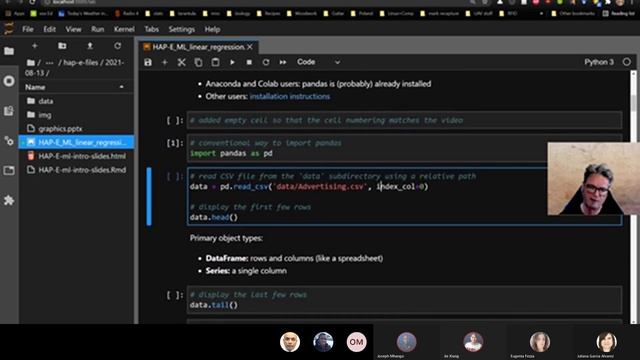The height and width of the screenshot is (360, 640).
Task: Open the img folder in file browser
Action: pos(76,115)
